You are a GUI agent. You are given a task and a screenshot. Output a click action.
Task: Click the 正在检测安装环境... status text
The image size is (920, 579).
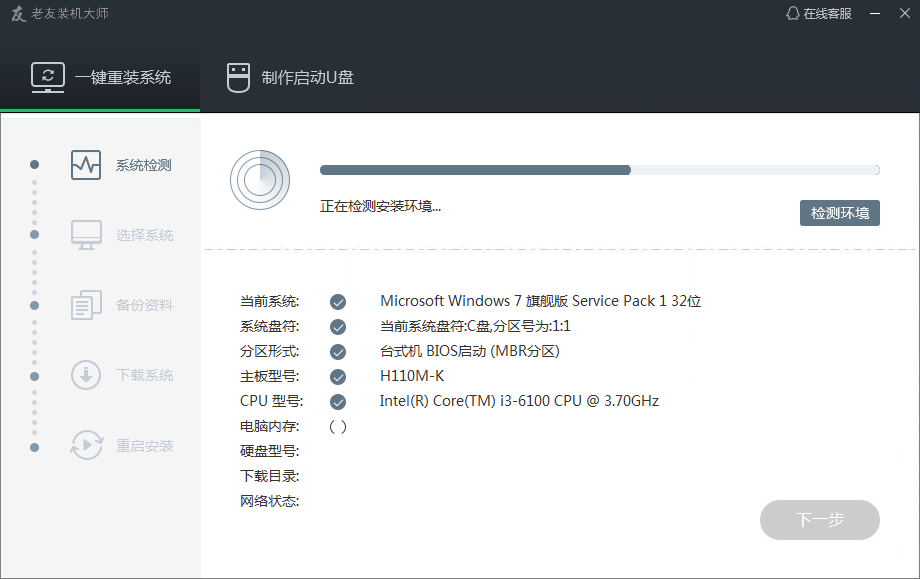tap(380, 206)
